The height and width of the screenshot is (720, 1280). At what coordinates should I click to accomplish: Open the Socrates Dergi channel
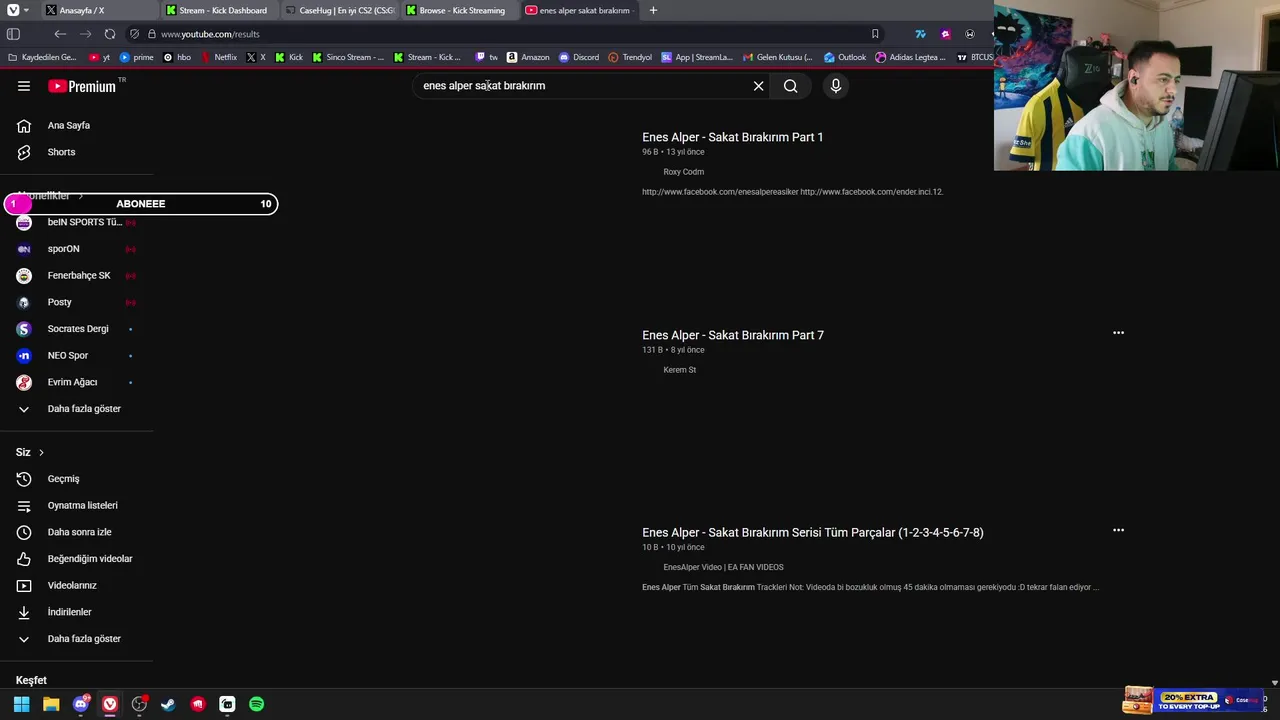[77, 329]
